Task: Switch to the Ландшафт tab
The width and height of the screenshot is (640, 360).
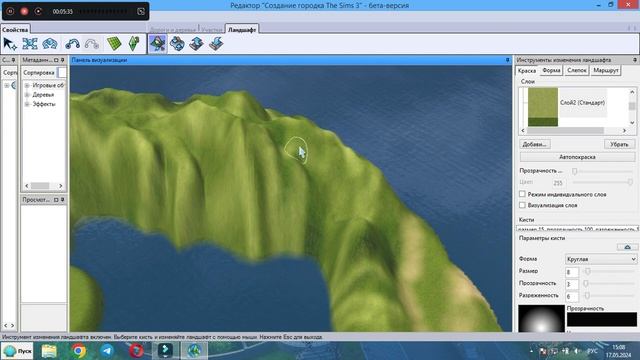Action: (242, 29)
